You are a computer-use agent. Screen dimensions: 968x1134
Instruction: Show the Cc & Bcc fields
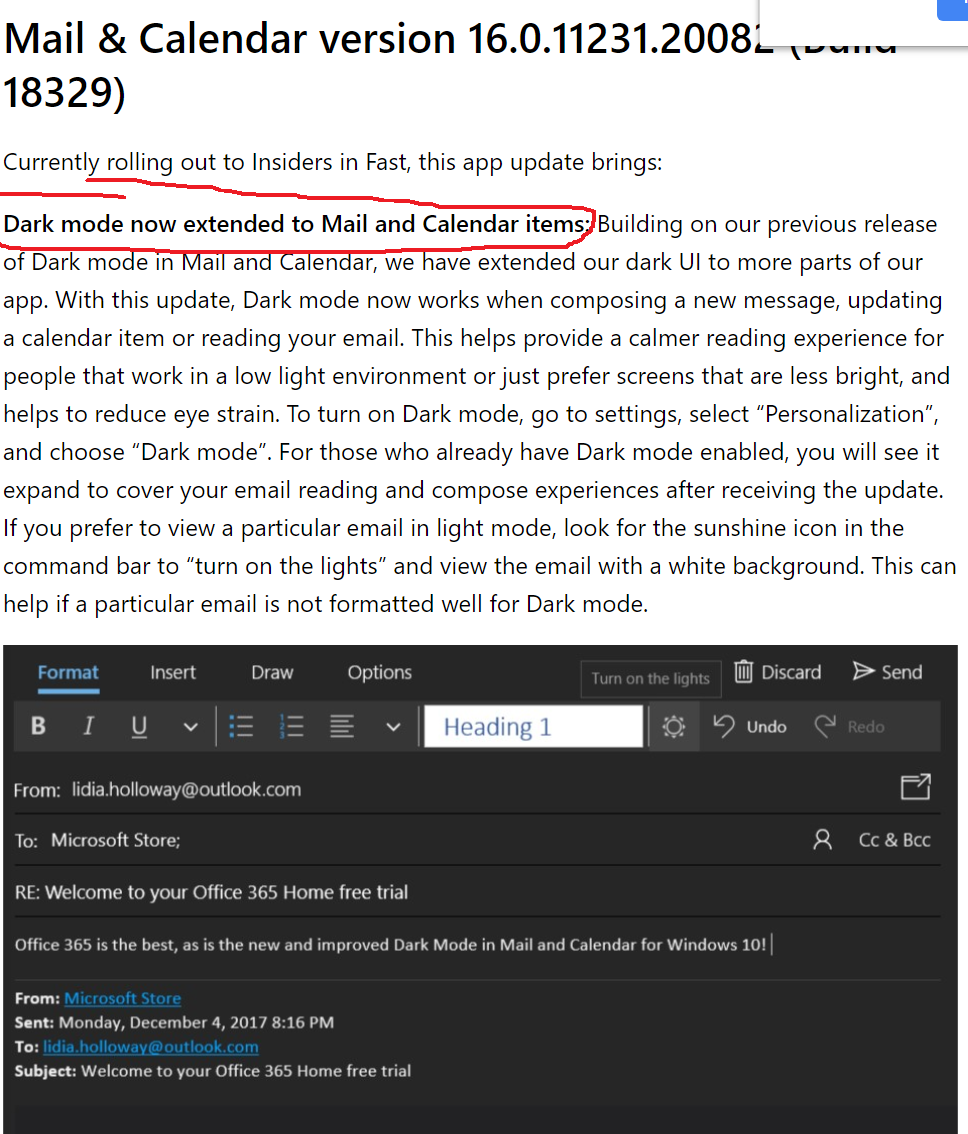coord(894,840)
